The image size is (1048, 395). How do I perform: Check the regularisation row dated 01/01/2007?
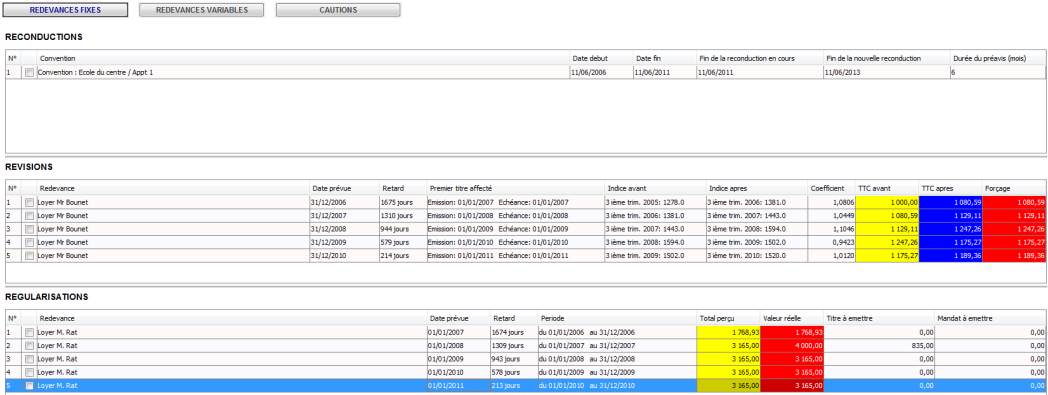point(29,332)
